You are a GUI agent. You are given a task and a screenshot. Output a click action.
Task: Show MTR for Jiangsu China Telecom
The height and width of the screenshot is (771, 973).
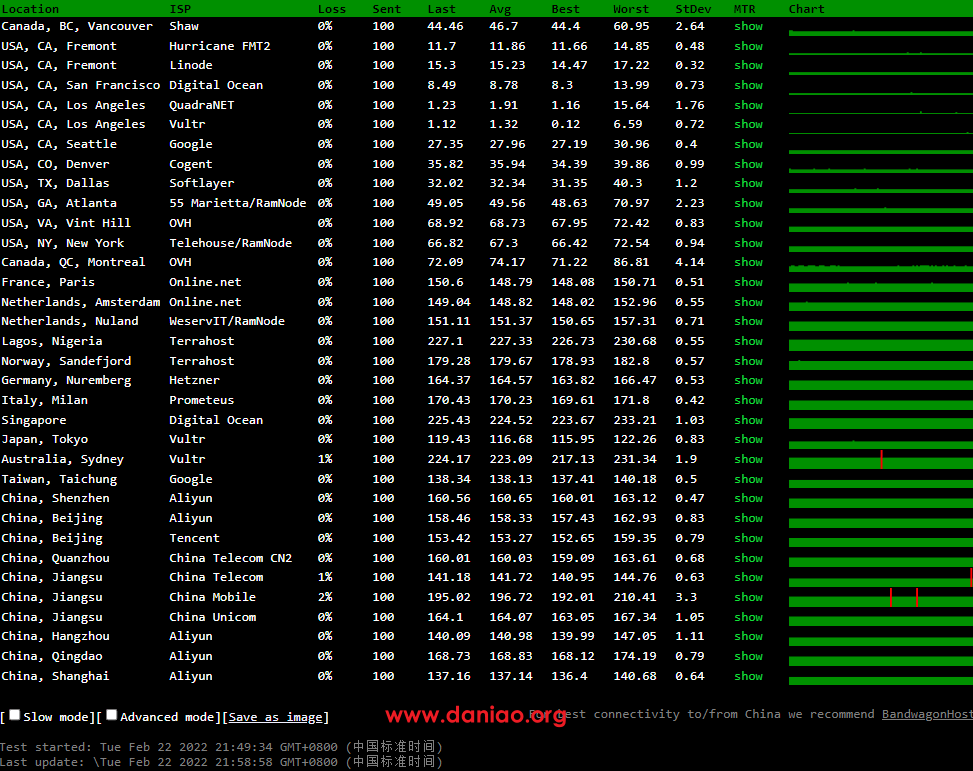pos(748,577)
